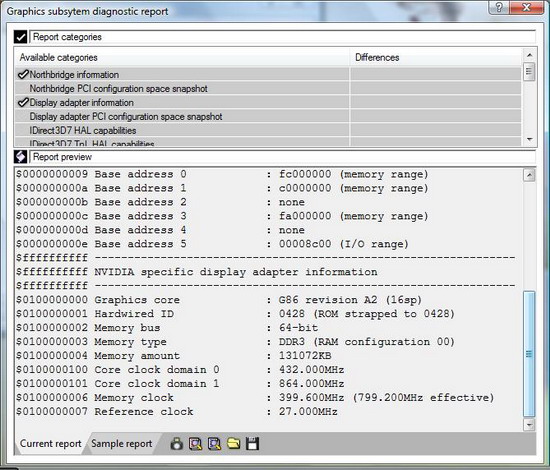Image resolution: width=550 pixels, height=470 pixels.
Task: Click the blue-framed magnifier report icon
Action: point(214,444)
